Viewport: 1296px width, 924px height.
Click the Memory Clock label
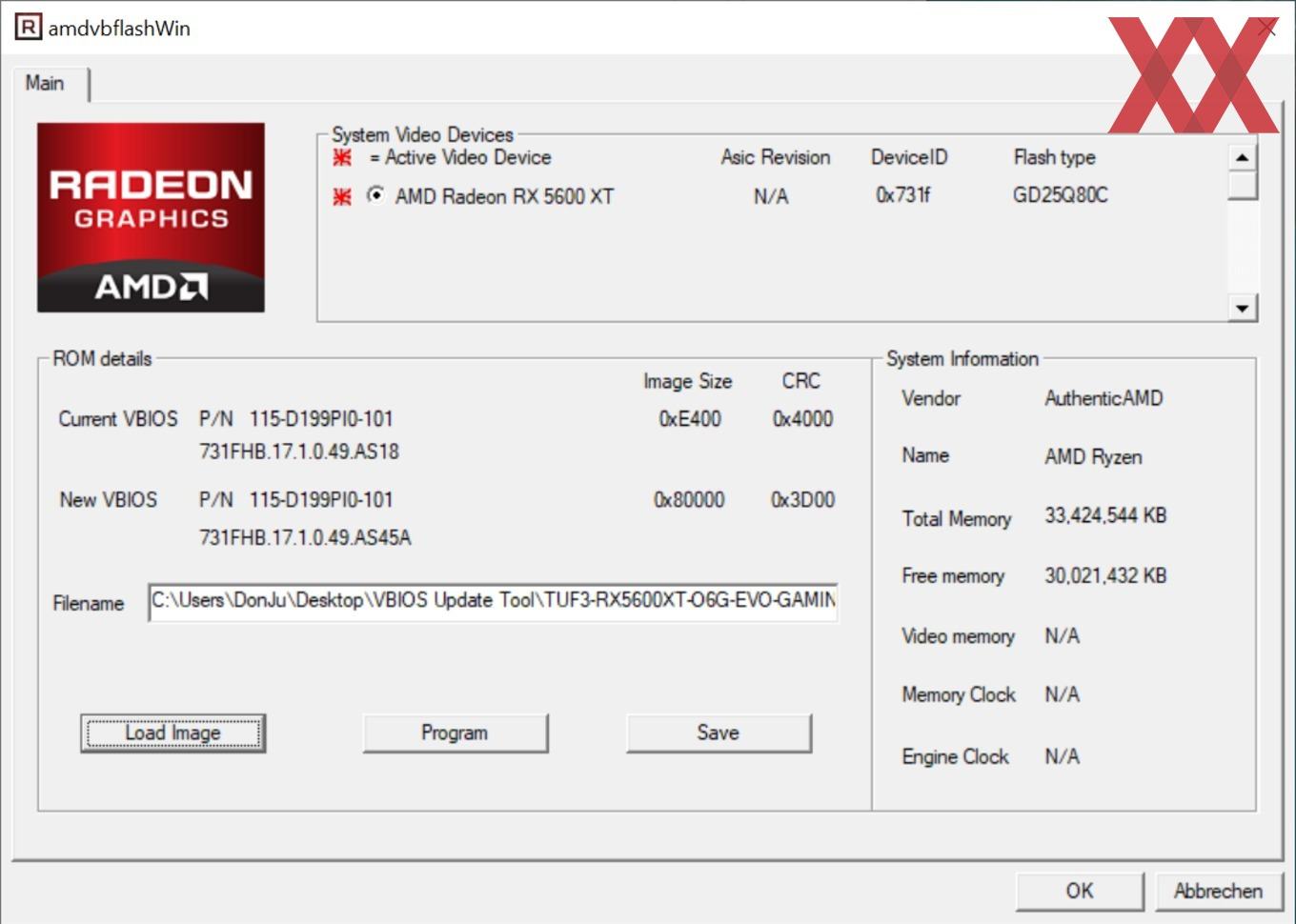(x=959, y=695)
